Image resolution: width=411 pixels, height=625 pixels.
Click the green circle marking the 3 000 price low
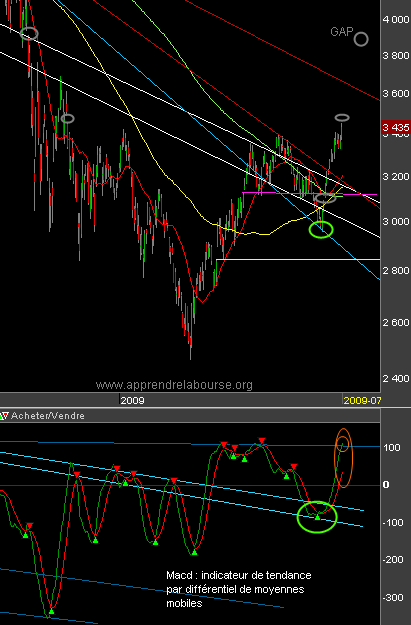[x=321, y=230]
